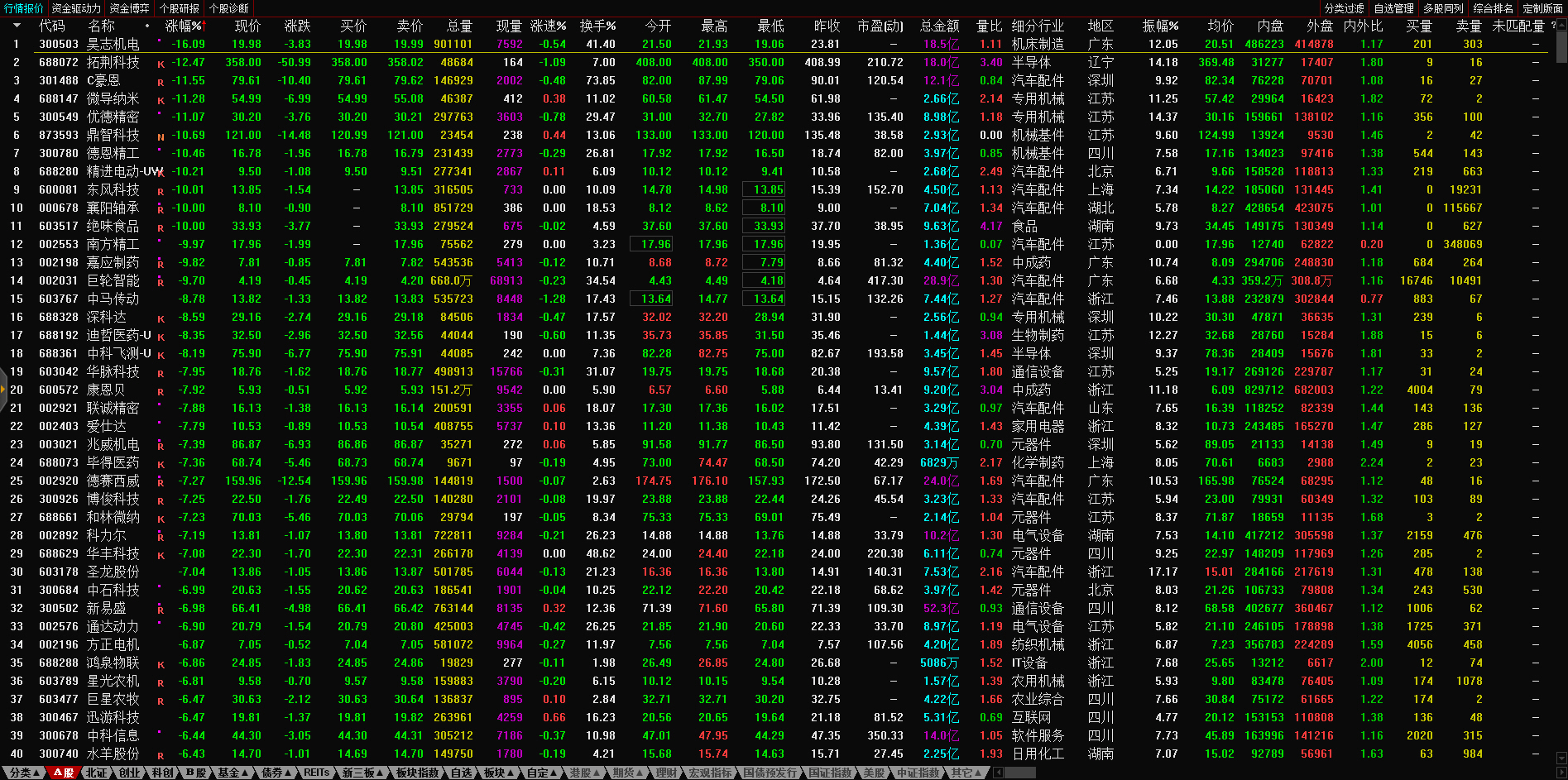Click the R marker next to 优德精密

(161, 118)
